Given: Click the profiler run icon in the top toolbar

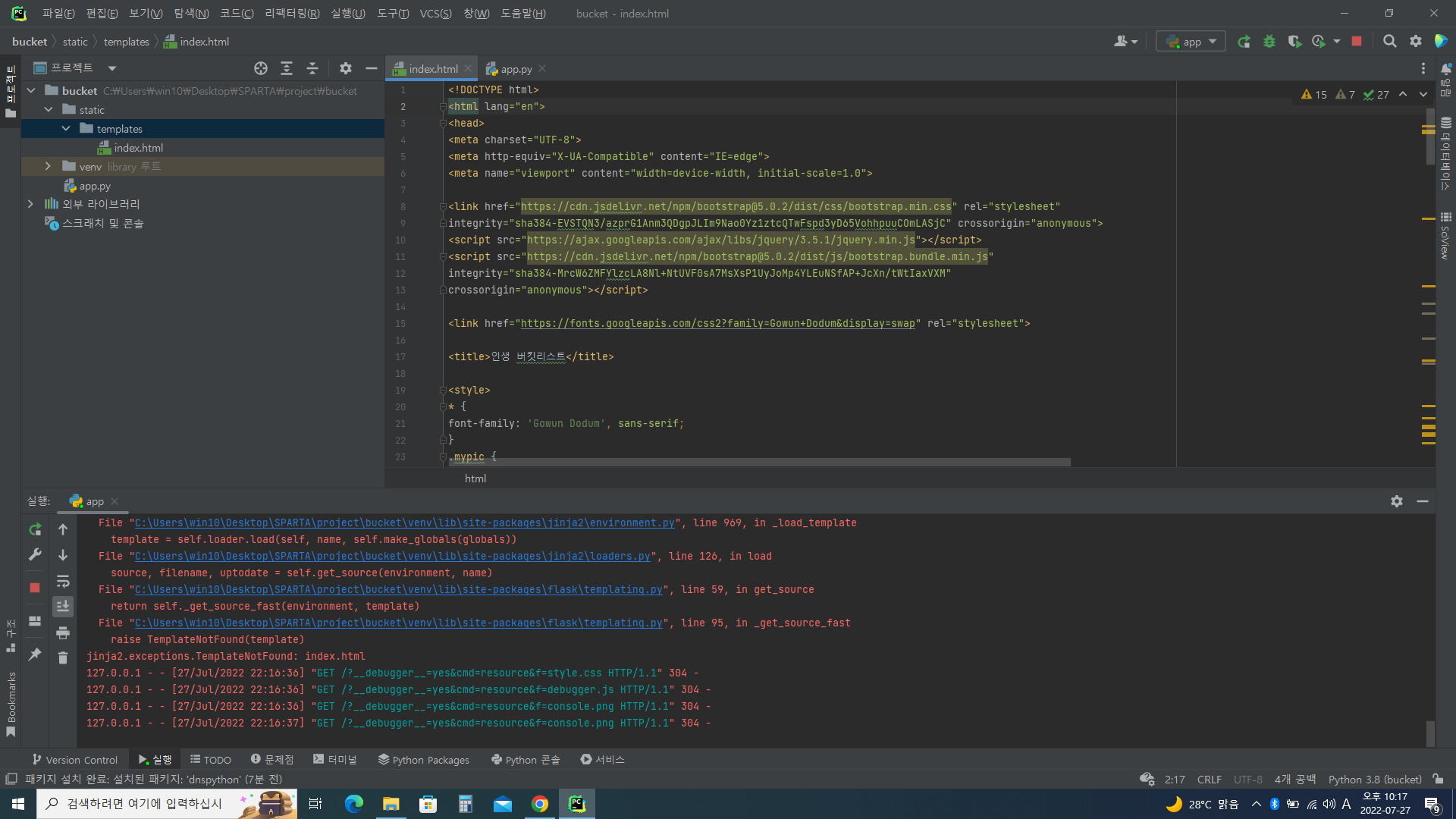Looking at the screenshot, I should click(1319, 42).
